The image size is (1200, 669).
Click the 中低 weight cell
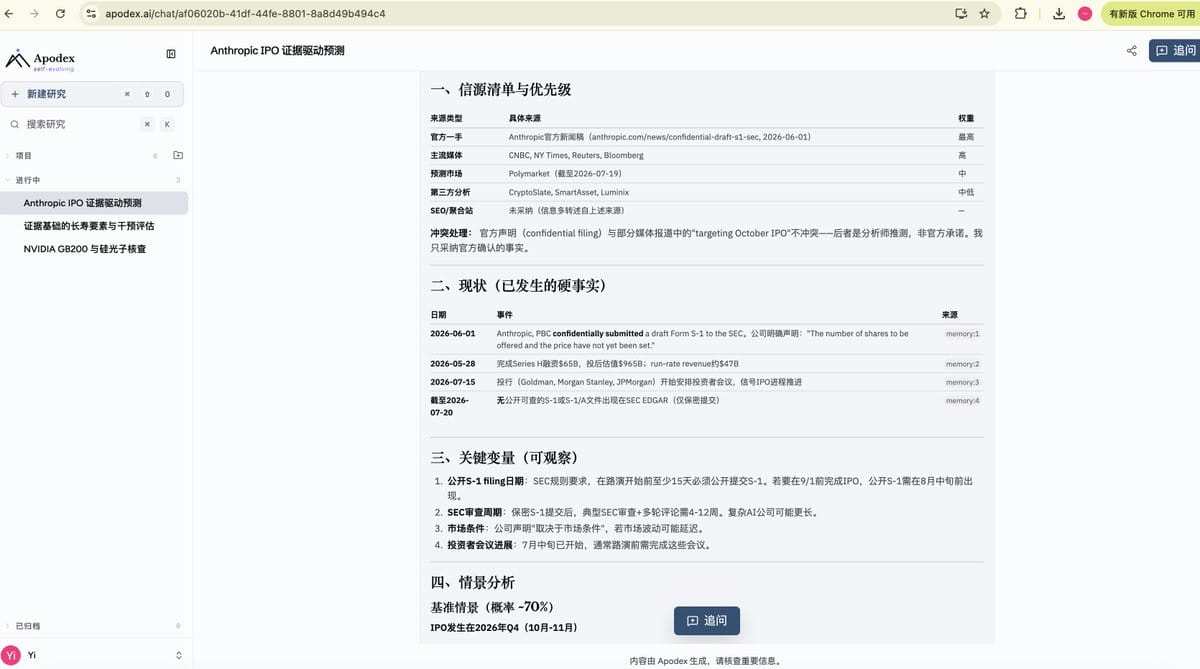(966, 192)
